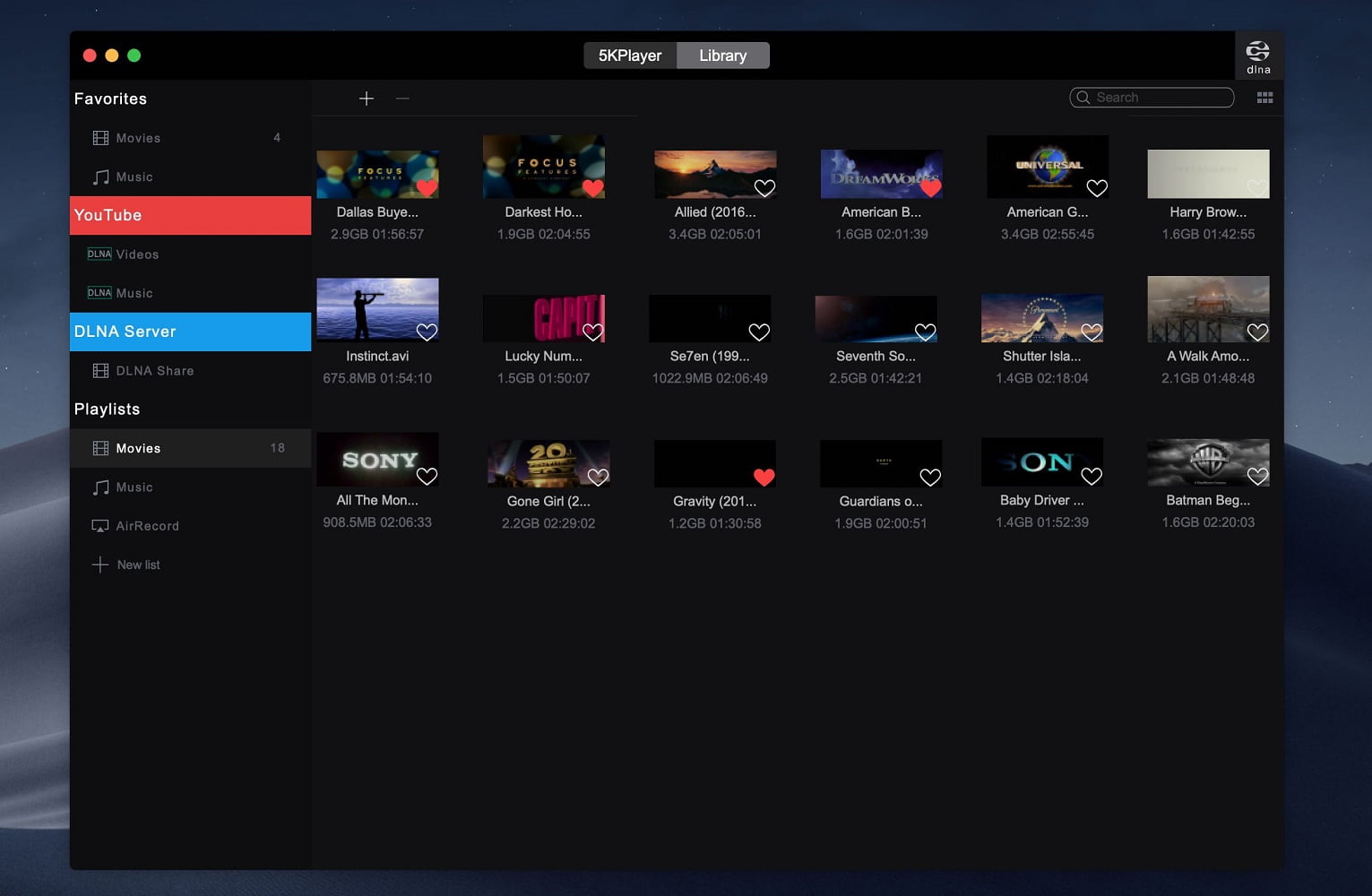Open Favorites Music with note icon
This screenshot has height=896, width=1372.
coord(134,177)
